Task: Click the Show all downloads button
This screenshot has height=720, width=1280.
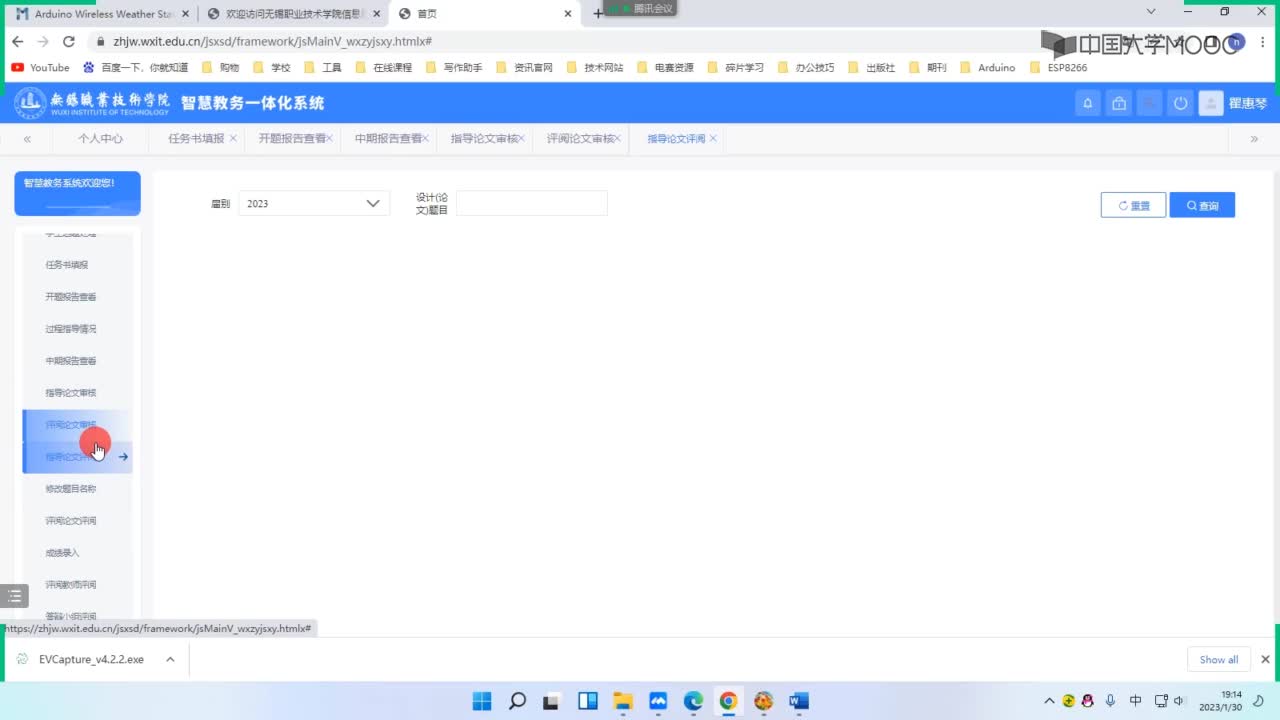Action: pyautogui.click(x=1219, y=660)
